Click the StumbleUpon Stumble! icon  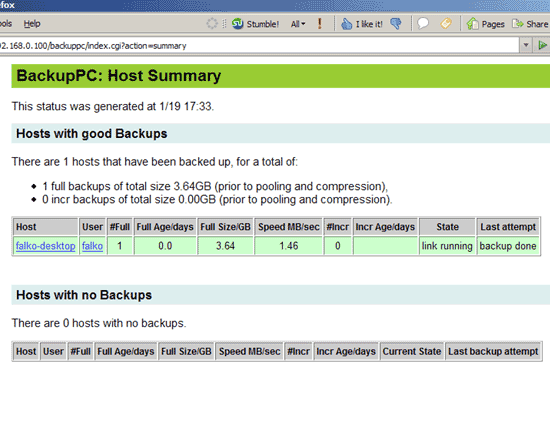237,24
